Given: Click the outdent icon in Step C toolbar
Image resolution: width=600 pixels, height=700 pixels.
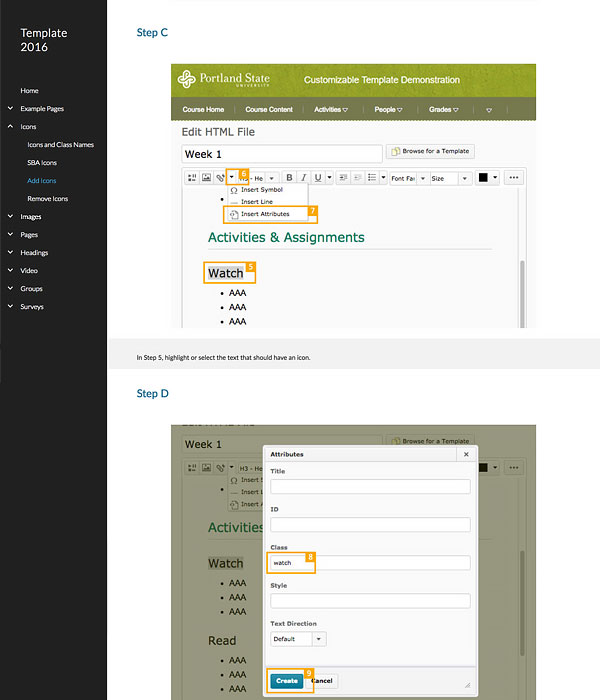Looking at the screenshot, I should [x=358, y=178].
